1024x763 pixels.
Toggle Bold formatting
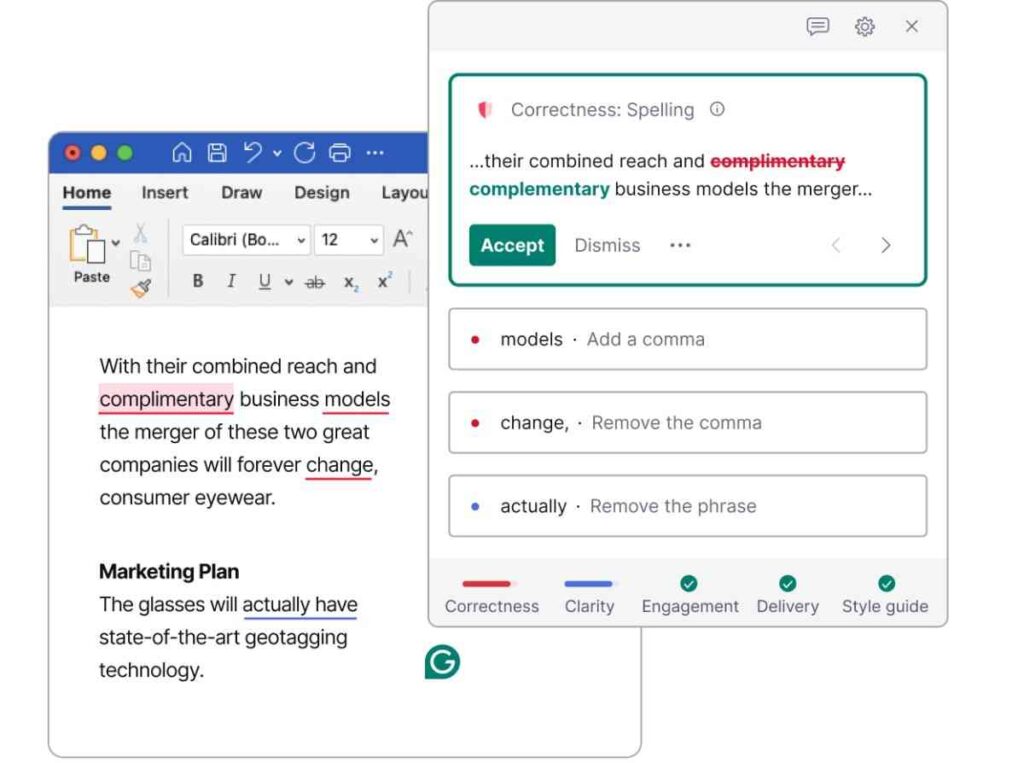(x=198, y=282)
